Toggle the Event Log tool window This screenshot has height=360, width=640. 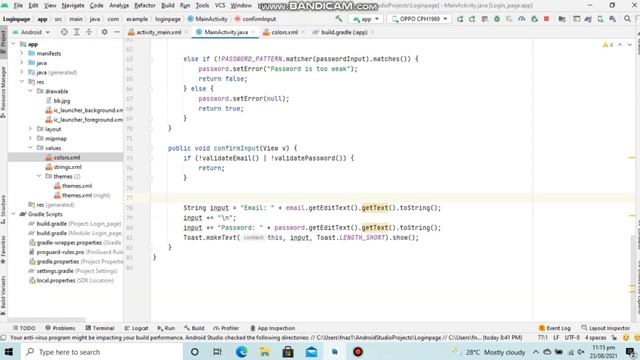[554, 328]
